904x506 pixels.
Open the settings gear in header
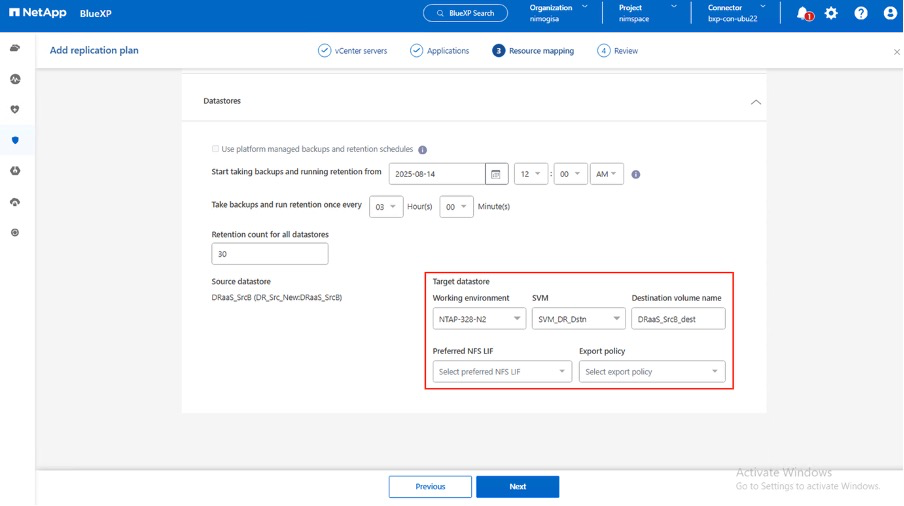[x=831, y=13]
